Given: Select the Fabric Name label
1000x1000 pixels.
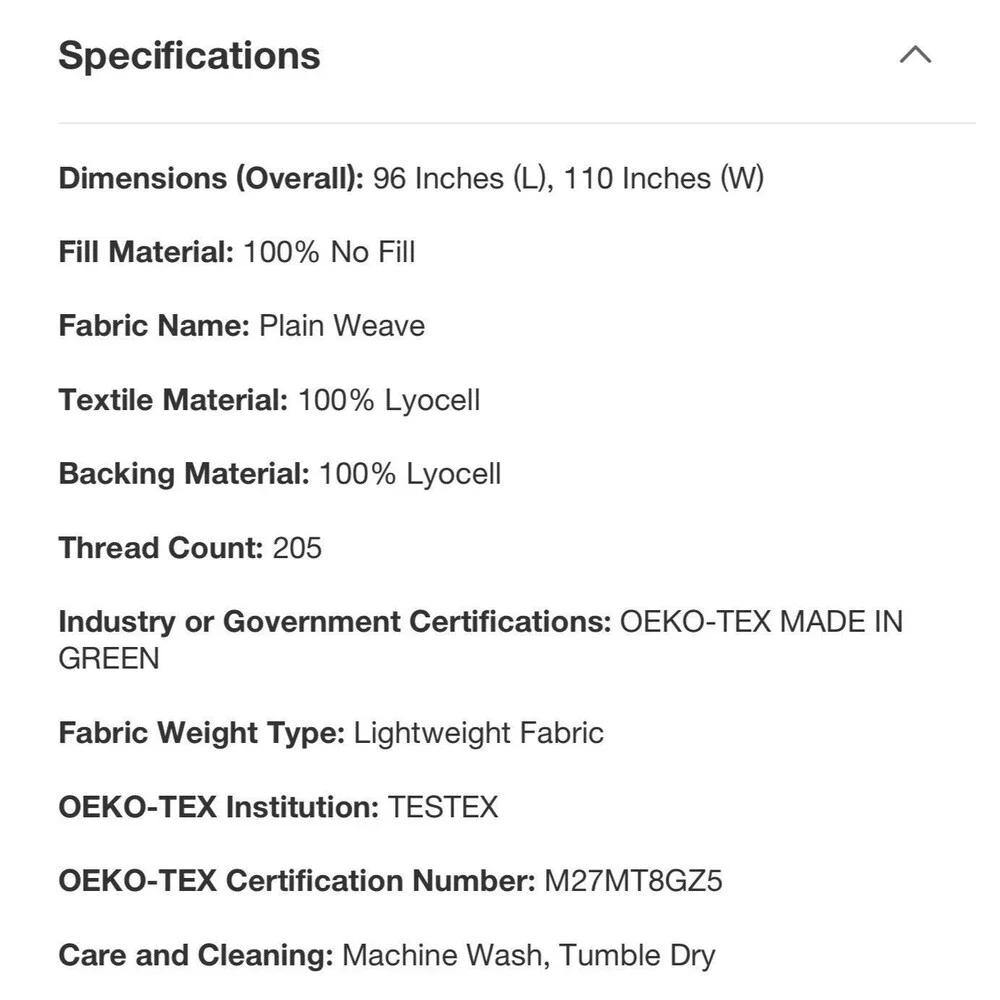Looking at the screenshot, I should [154, 325].
